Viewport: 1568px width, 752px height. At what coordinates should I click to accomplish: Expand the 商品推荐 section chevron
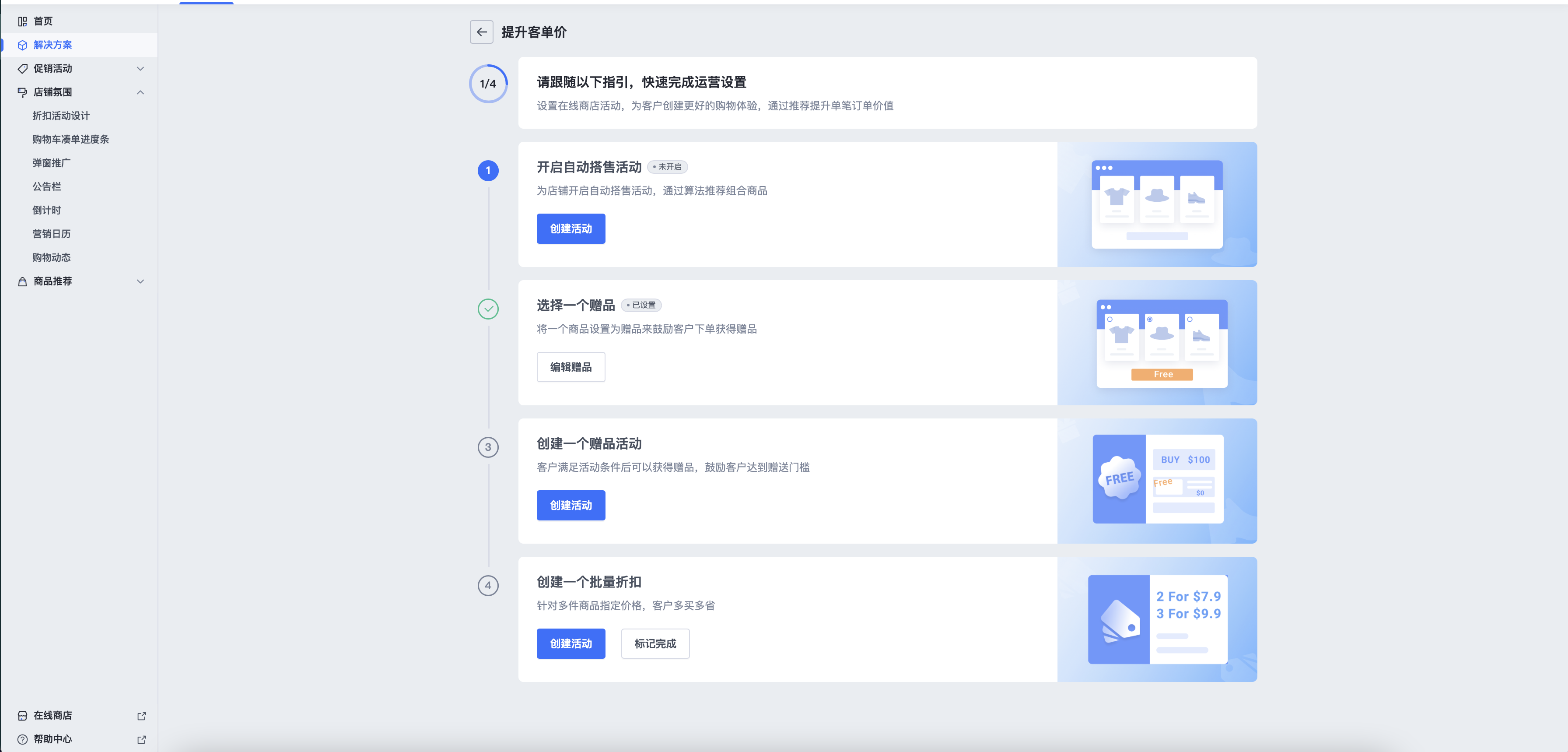pos(140,281)
